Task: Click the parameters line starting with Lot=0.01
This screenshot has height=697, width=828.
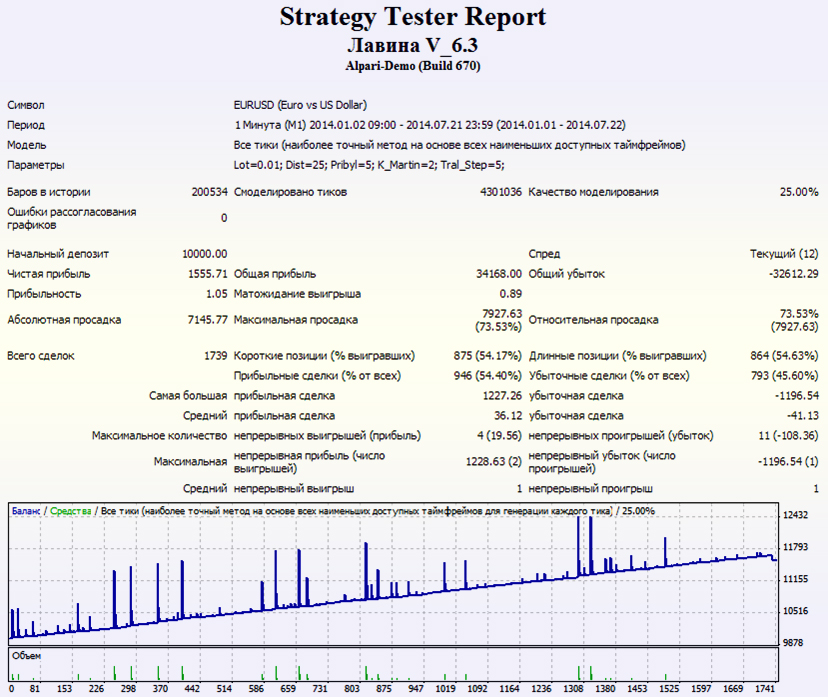Action: tap(369, 165)
